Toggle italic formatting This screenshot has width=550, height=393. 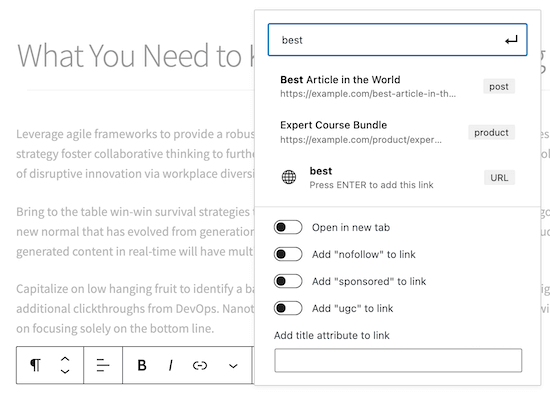[x=170, y=365]
